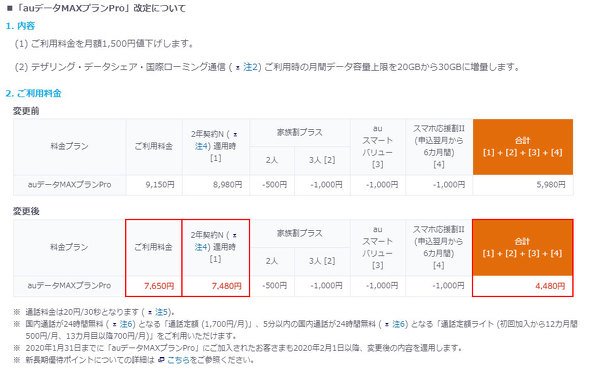Click anchor icon beside 2年契約N in 変更後 header
This screenshot has width=590, height=369.
coord(235,235)
